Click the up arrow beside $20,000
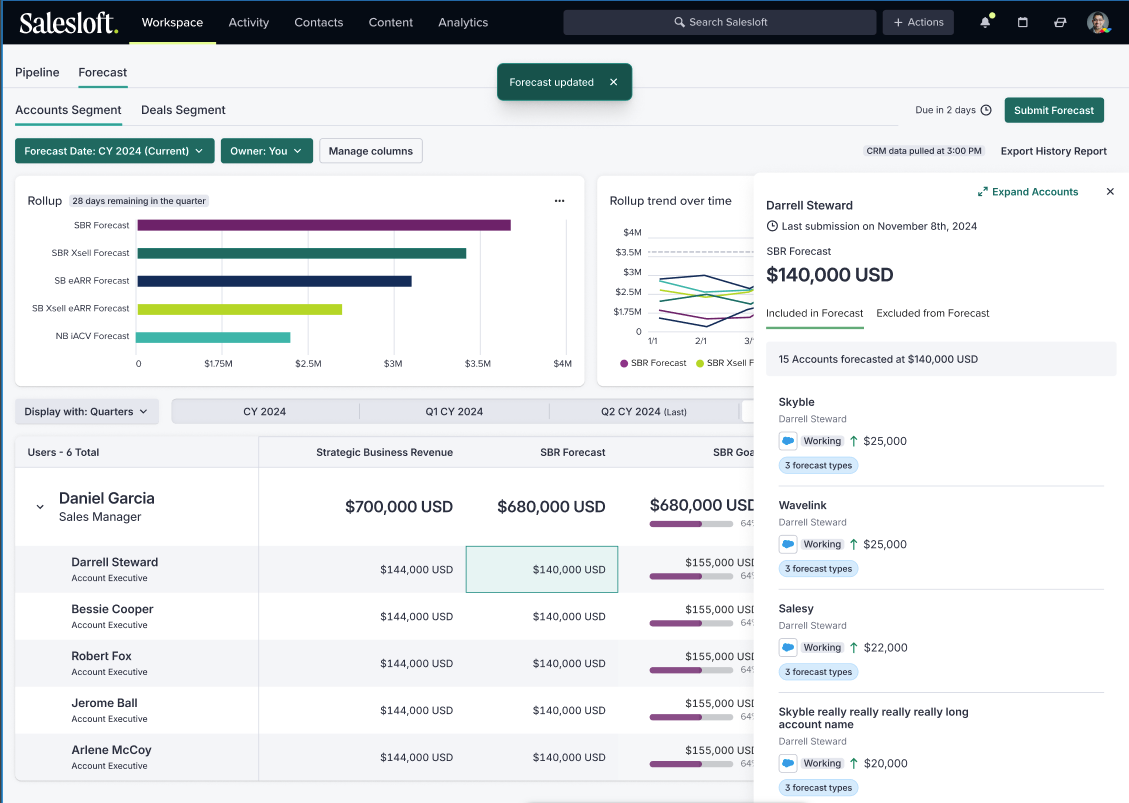This screenshot has width=1129, height=803. click(x=854, y=763)
